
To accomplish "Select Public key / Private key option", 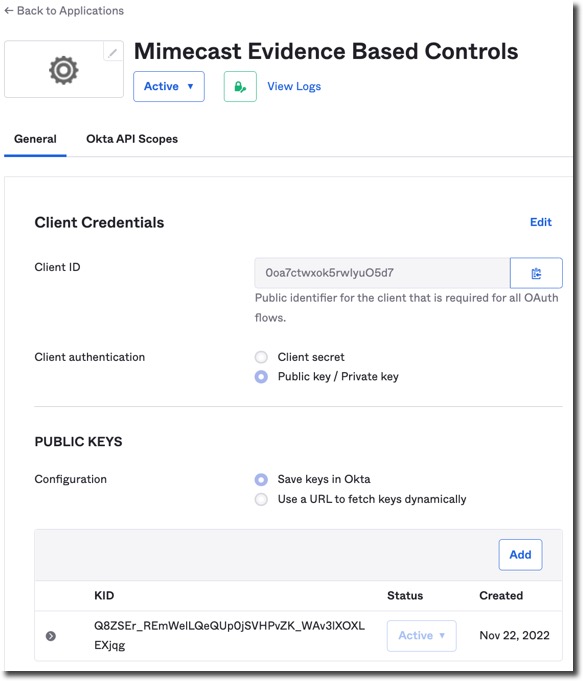I will 261,377.
